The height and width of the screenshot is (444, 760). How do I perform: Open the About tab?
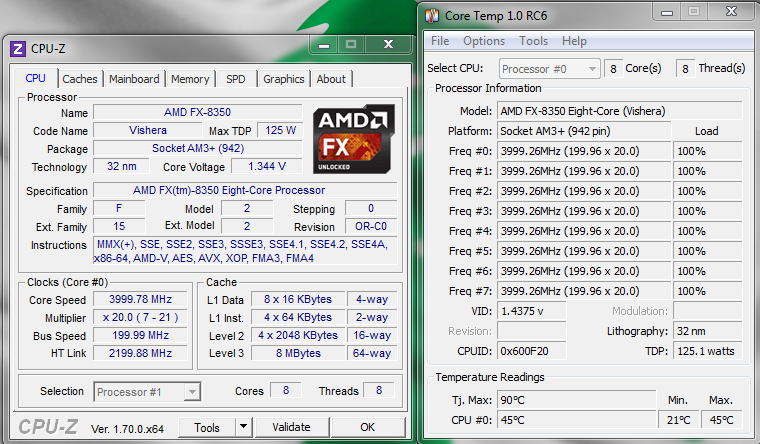[331, 79]
